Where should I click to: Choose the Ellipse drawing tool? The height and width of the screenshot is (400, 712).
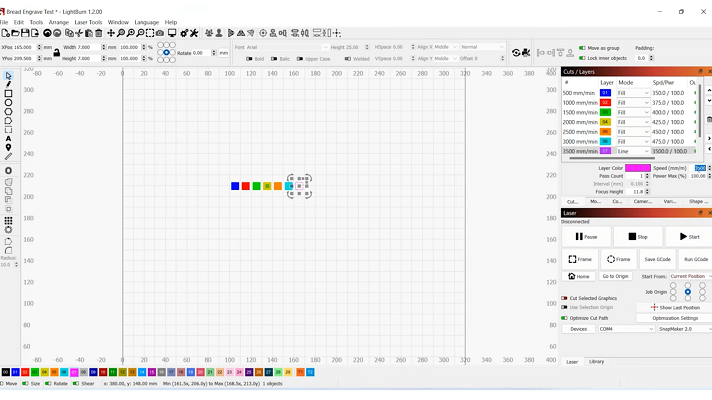[x=8, y=103]
